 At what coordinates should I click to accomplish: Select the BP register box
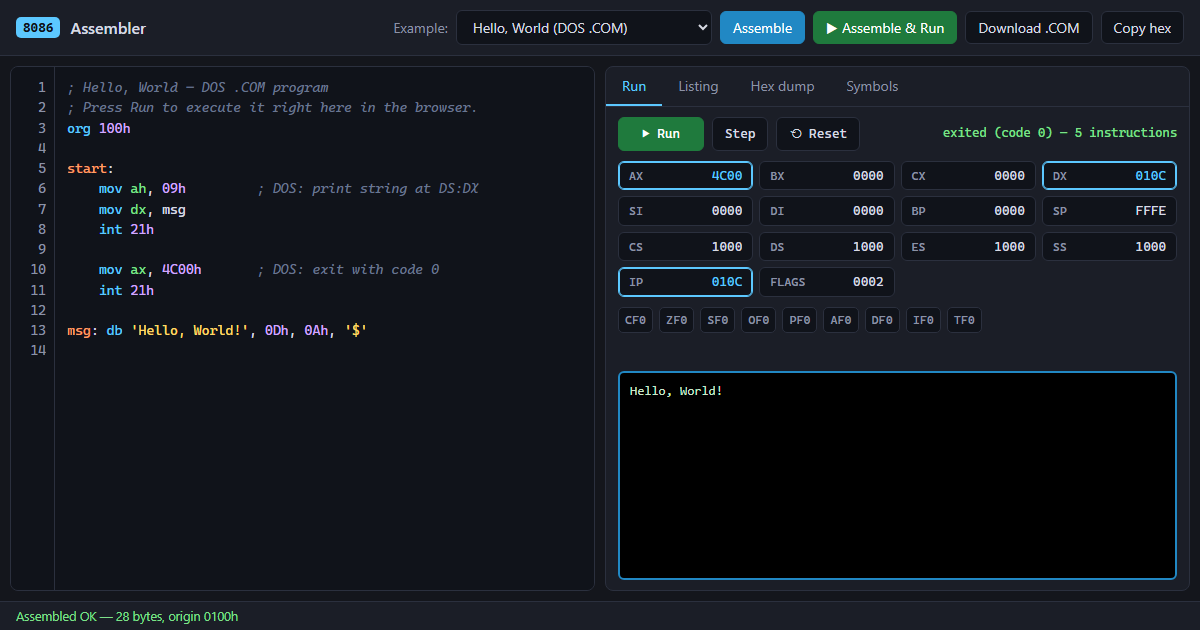[x=968, y=211]
